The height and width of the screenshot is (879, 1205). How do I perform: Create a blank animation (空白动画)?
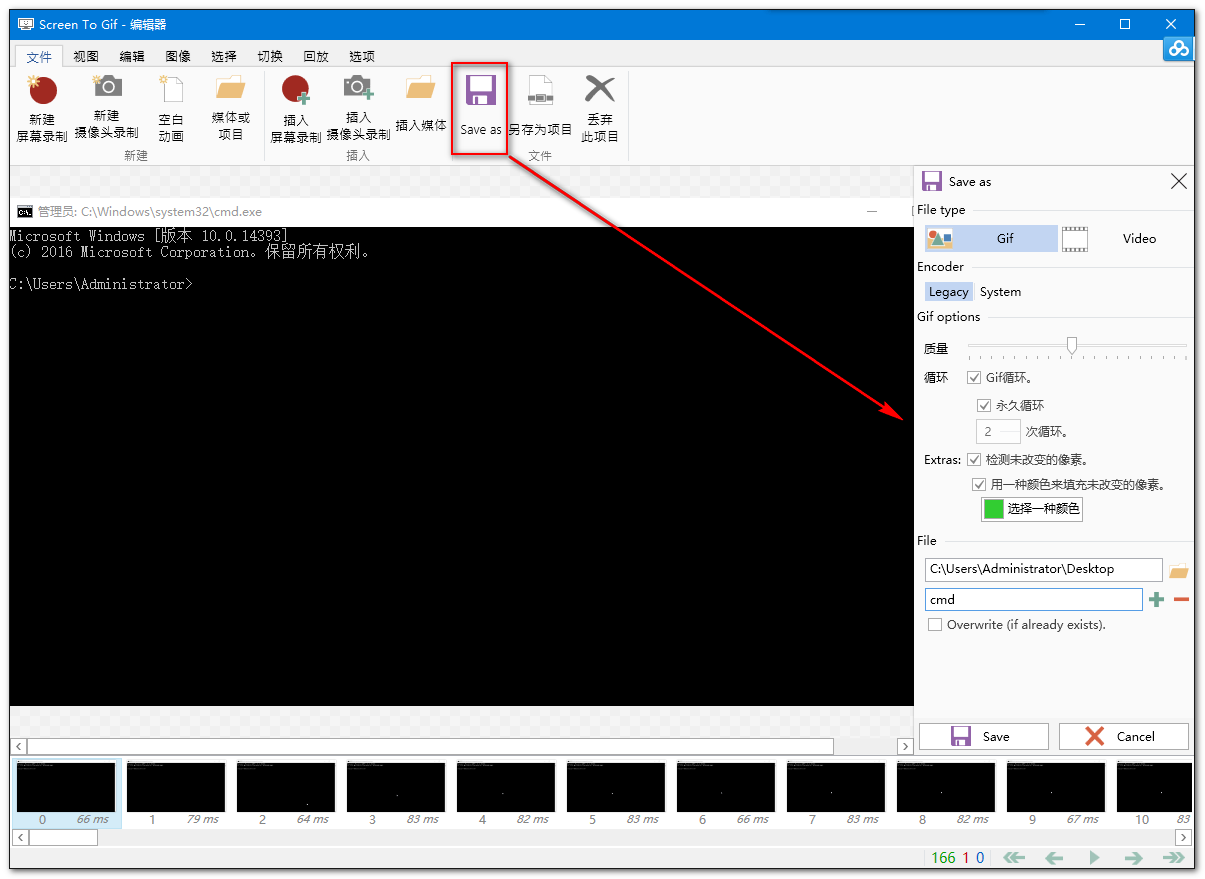point(171,109)
